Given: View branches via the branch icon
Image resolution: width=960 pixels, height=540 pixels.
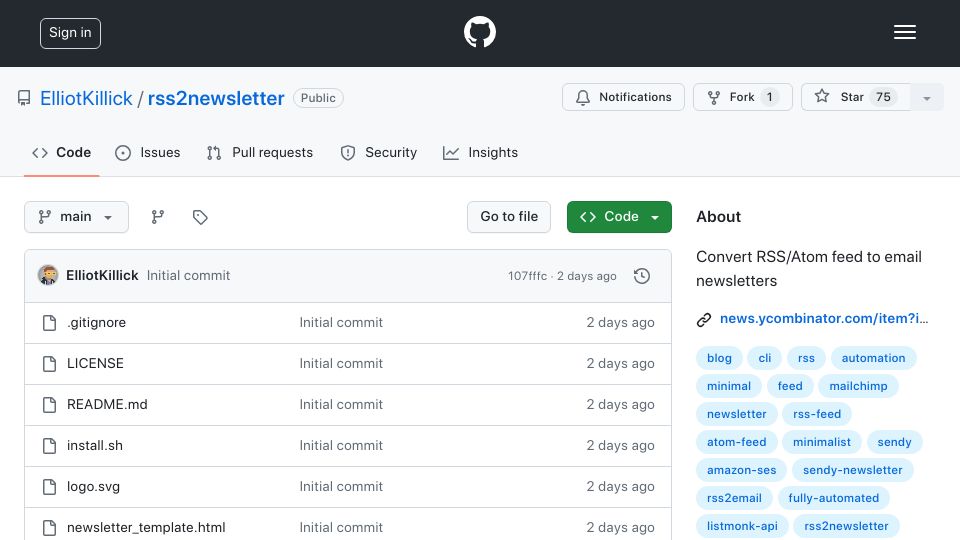Looking at the screenshot, I should click(x=158, y=217).
